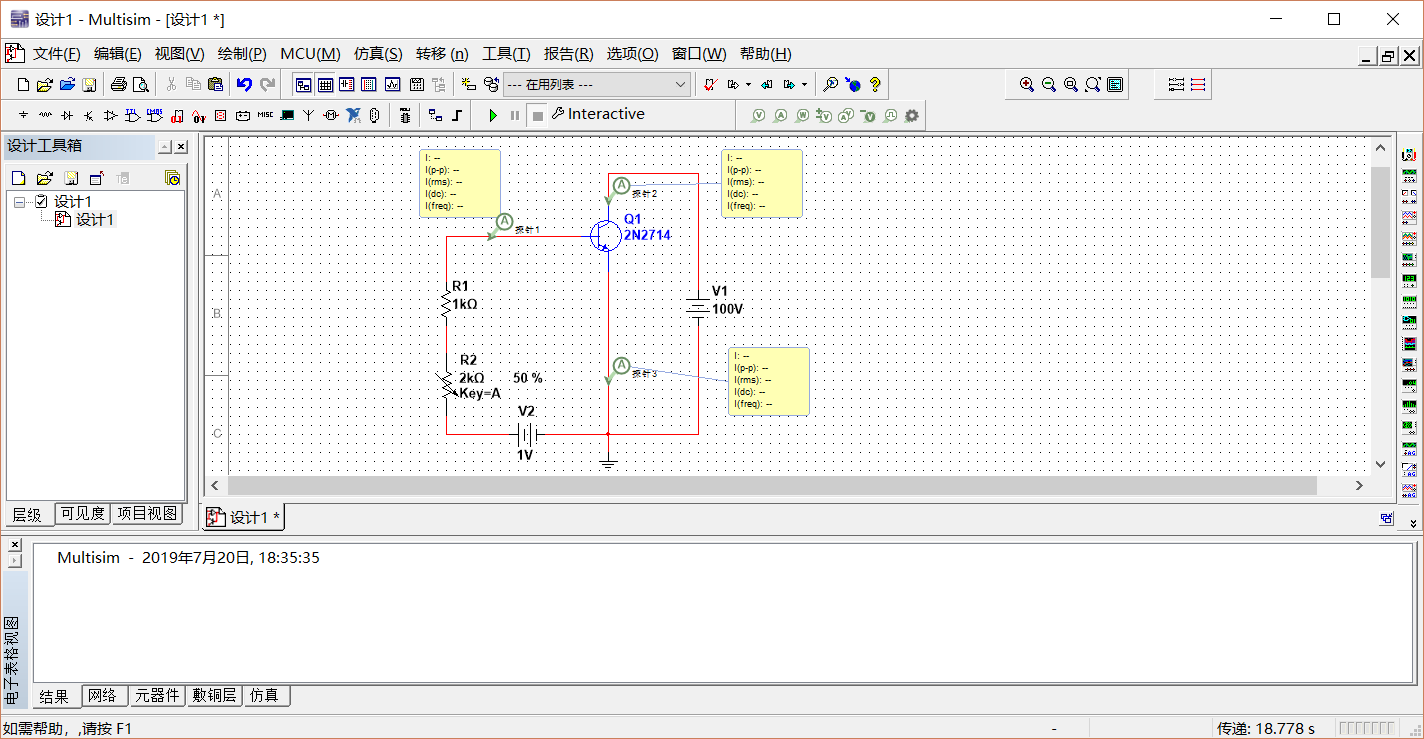Pause the simulation
Screen dimensions: 1424x739
[515, 115]
